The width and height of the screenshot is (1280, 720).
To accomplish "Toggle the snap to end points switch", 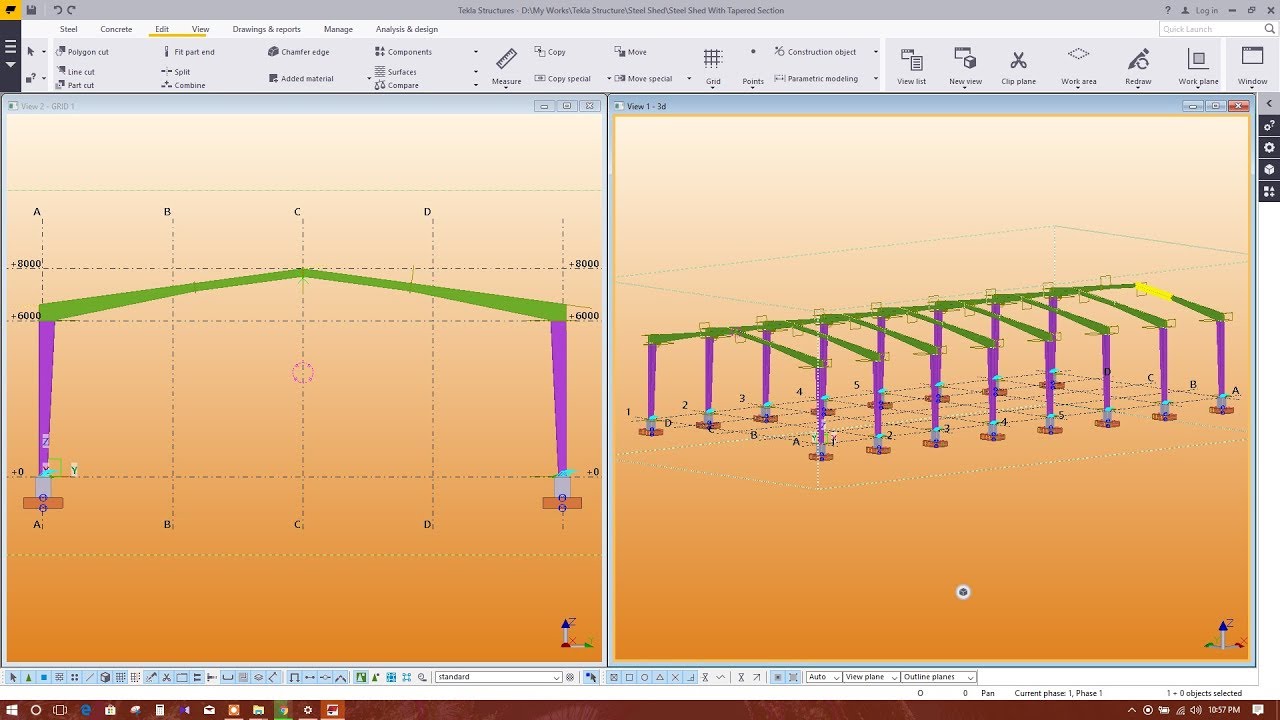I will [x=629, y=677].
